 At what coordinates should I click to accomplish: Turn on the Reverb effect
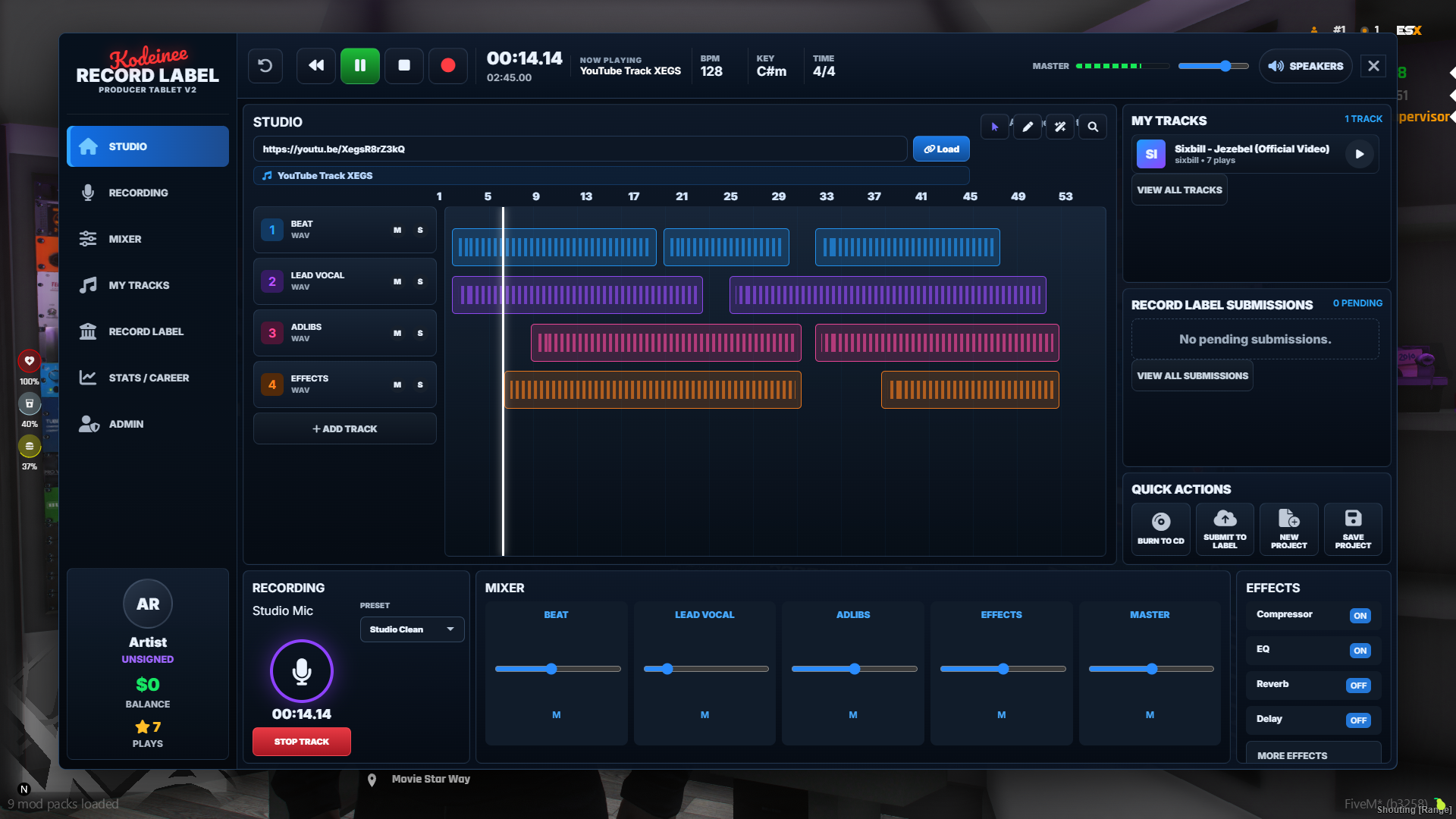coord(1358,686)
